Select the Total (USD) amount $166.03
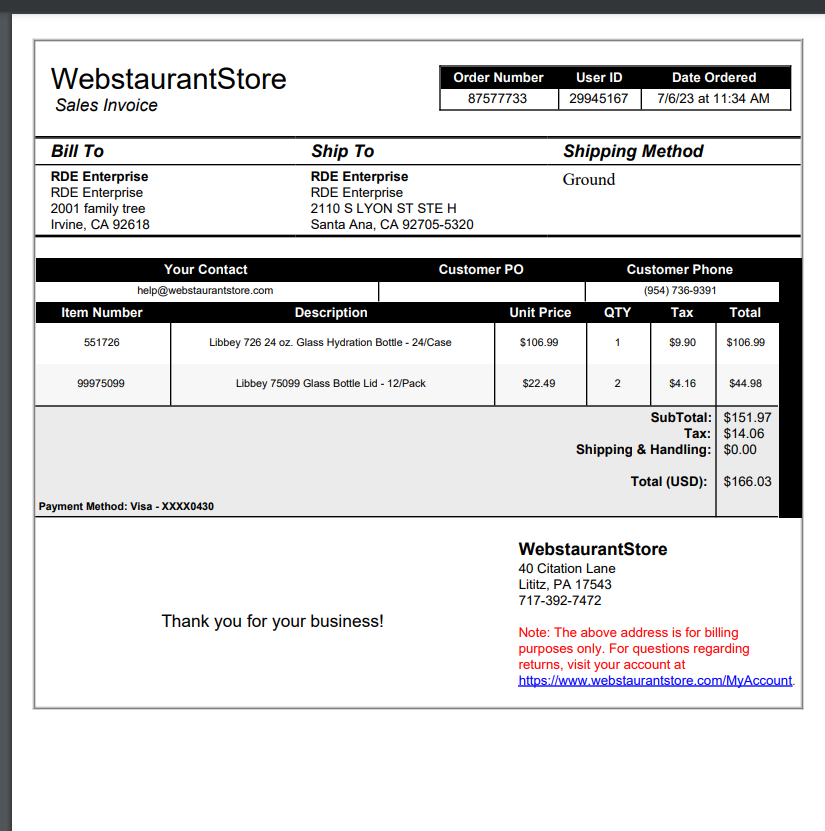The image size is (825, 831). (x=748, y=481)
